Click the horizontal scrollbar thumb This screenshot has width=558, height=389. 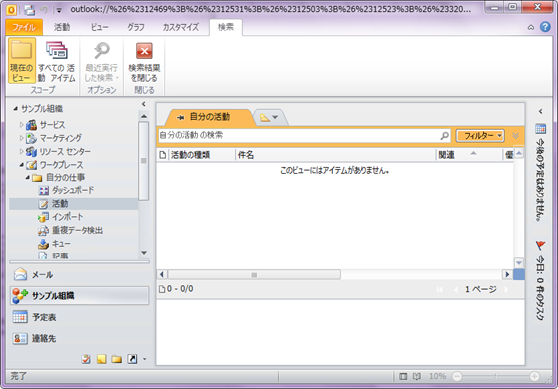point(254,275)
